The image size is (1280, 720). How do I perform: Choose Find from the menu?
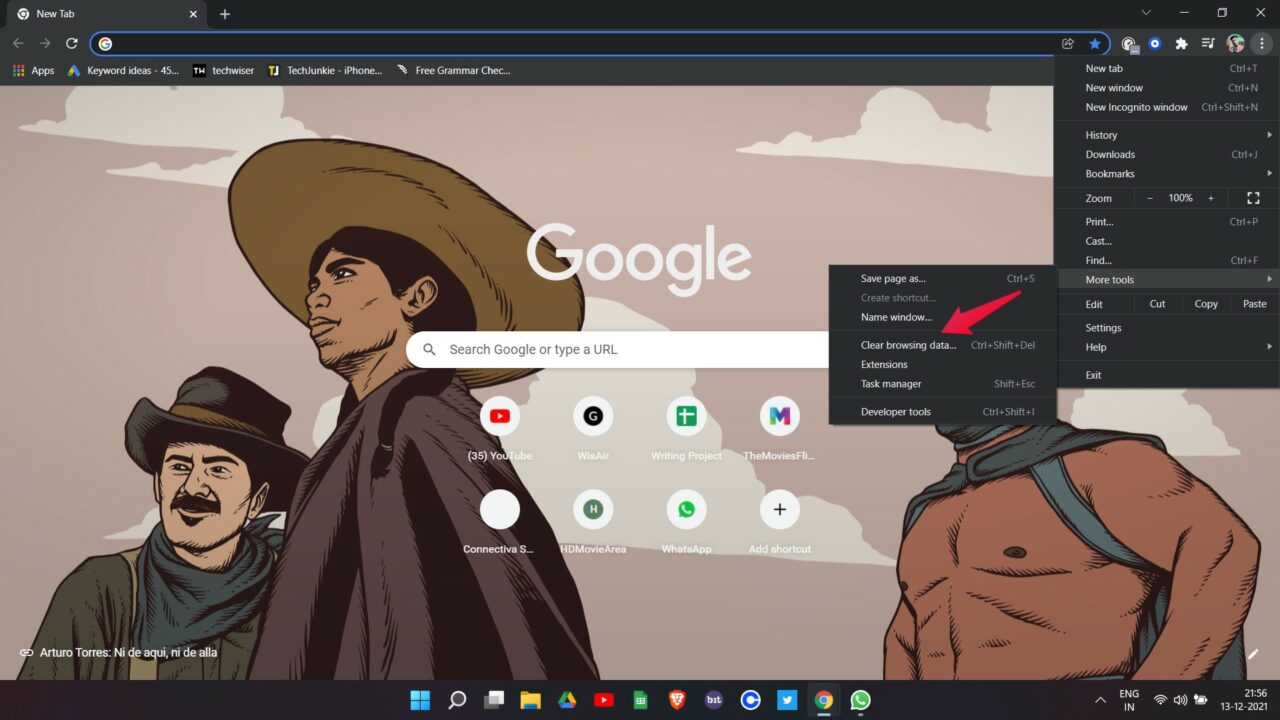(x=1166, y=261)
